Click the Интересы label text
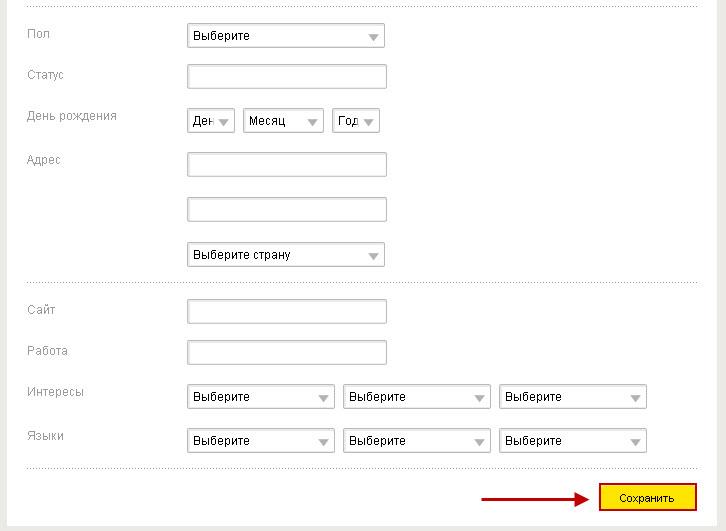 pyautogui.click(x=55, y=392)
